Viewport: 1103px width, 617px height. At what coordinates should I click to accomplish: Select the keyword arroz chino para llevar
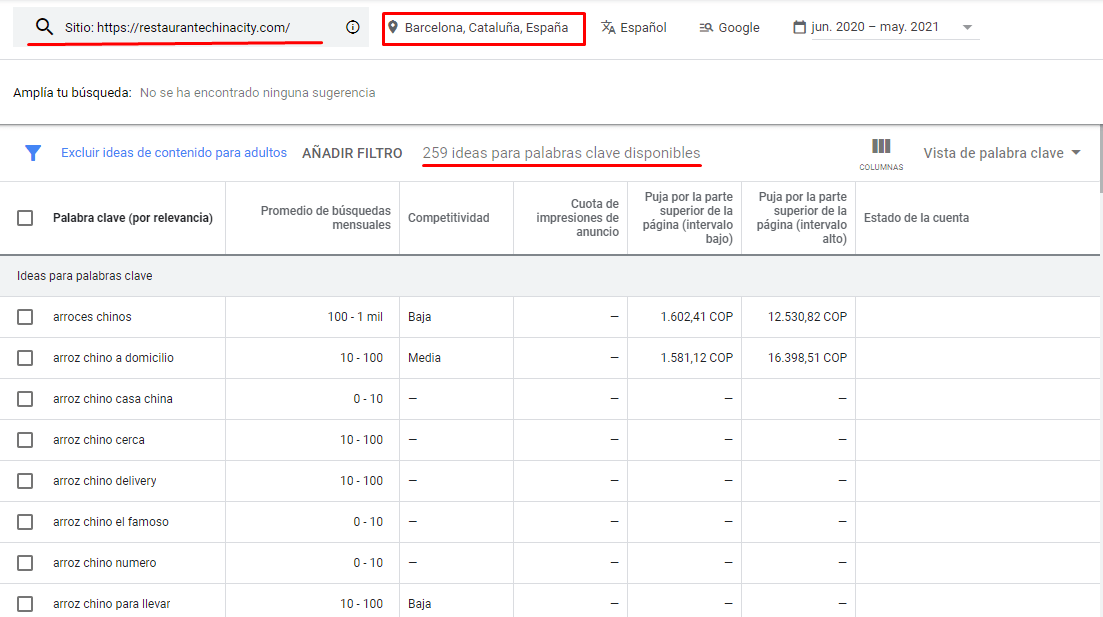tap(26, 603)
